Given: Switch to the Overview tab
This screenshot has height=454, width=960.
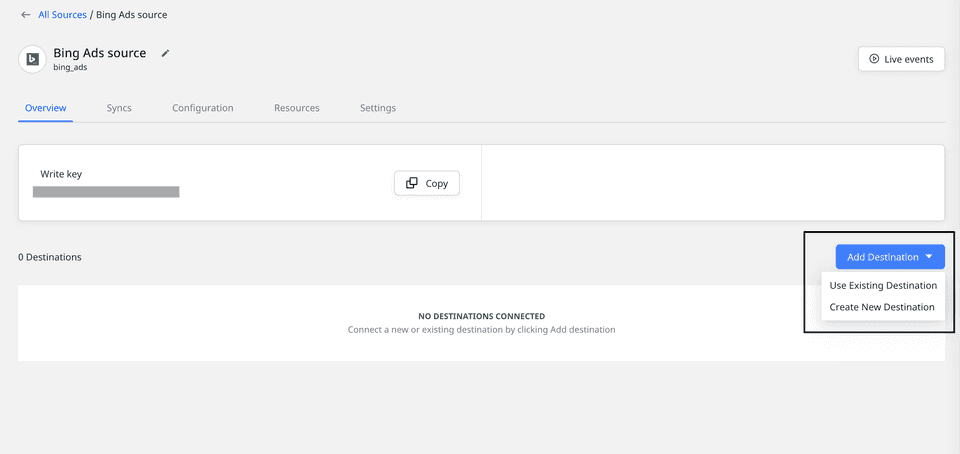Looking at the screenshot, I should click(x=45, y=108).
